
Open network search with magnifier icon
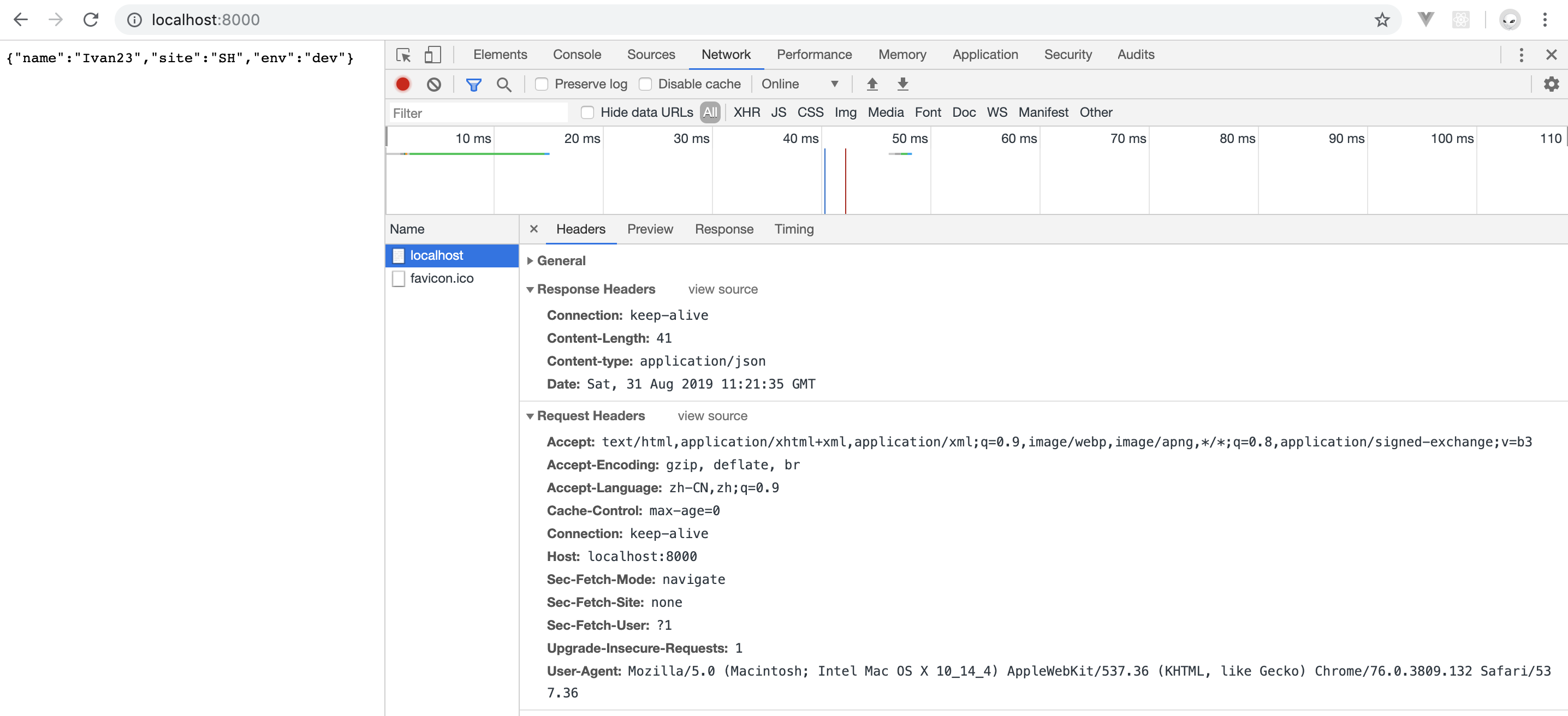[503, 84]
